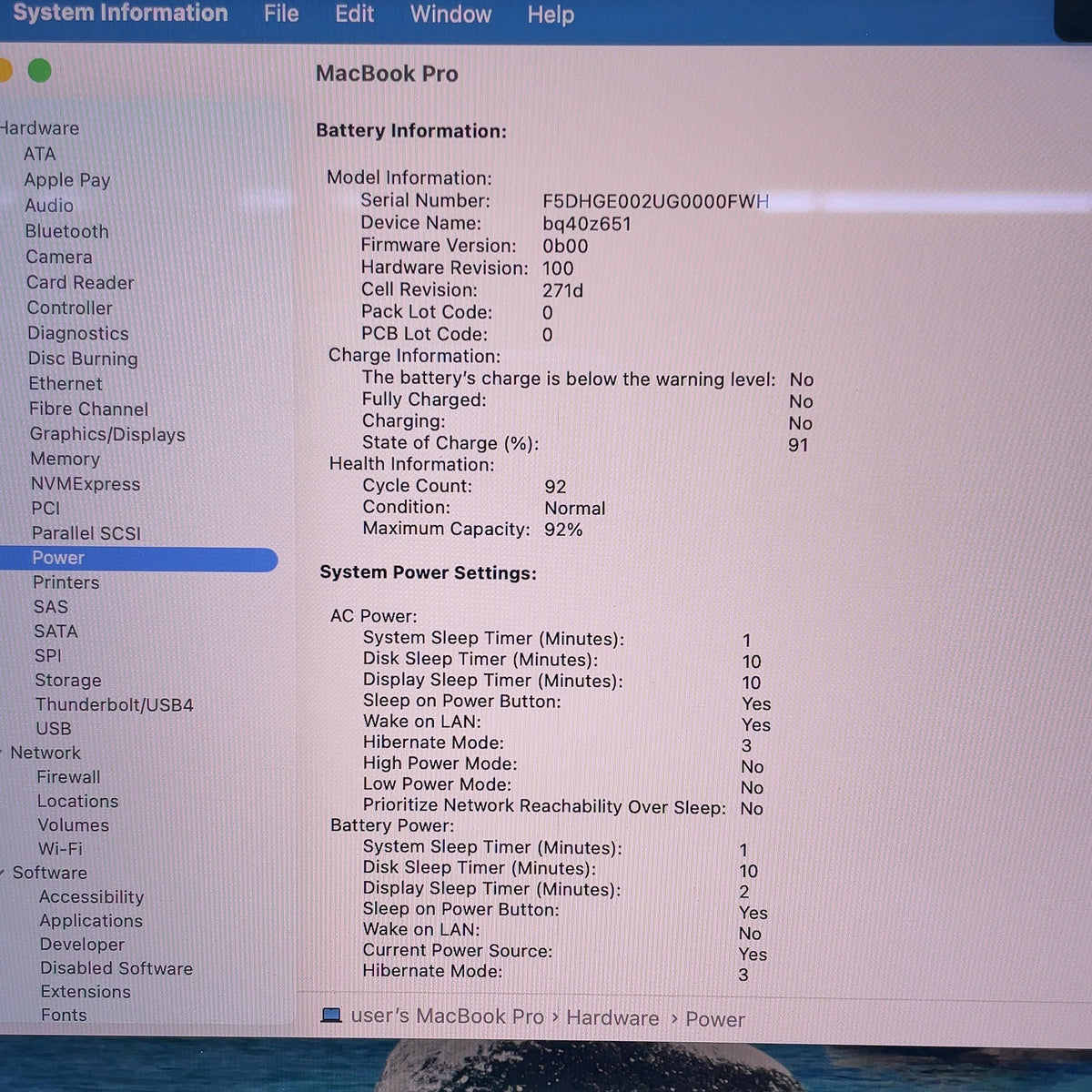Select Graphics/Displays in the sidebar
The image size is (1092, 1092).
pyautogui.click(x=107, y=434)
